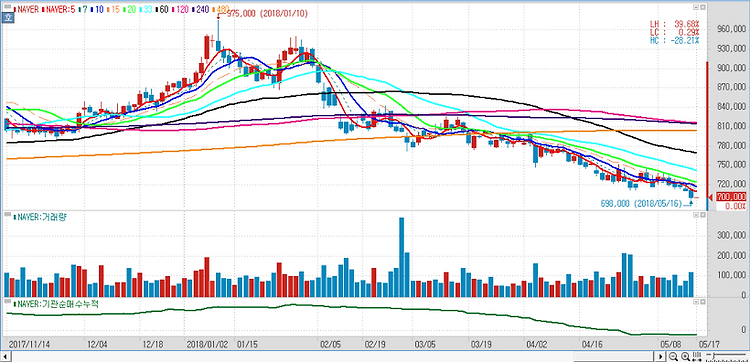Click the zoom out magnifier icon
Image resolution: width=750 pixels, height=362 pixels.
tap(673, 356)
